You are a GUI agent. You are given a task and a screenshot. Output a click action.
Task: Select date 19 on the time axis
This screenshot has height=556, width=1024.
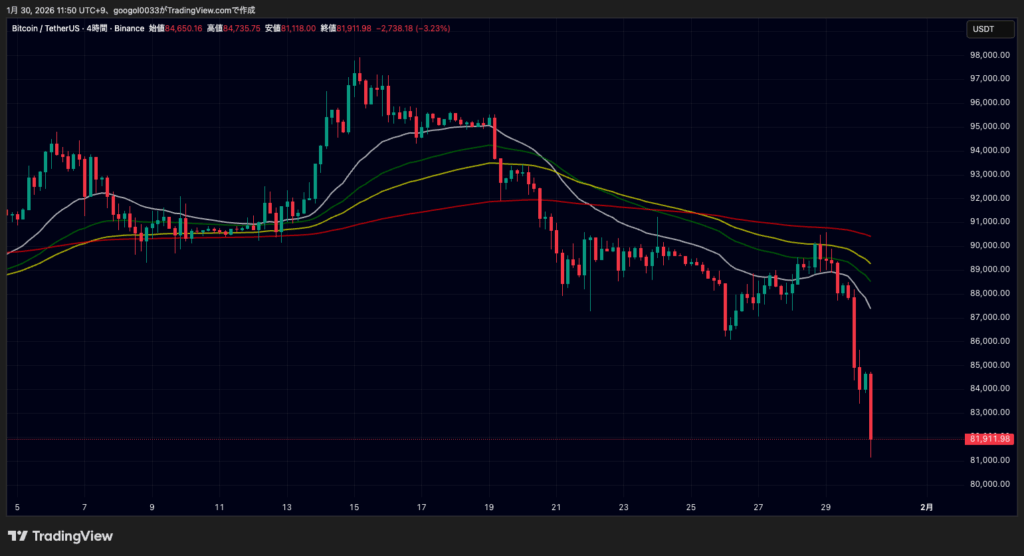(x=489, y=508)
